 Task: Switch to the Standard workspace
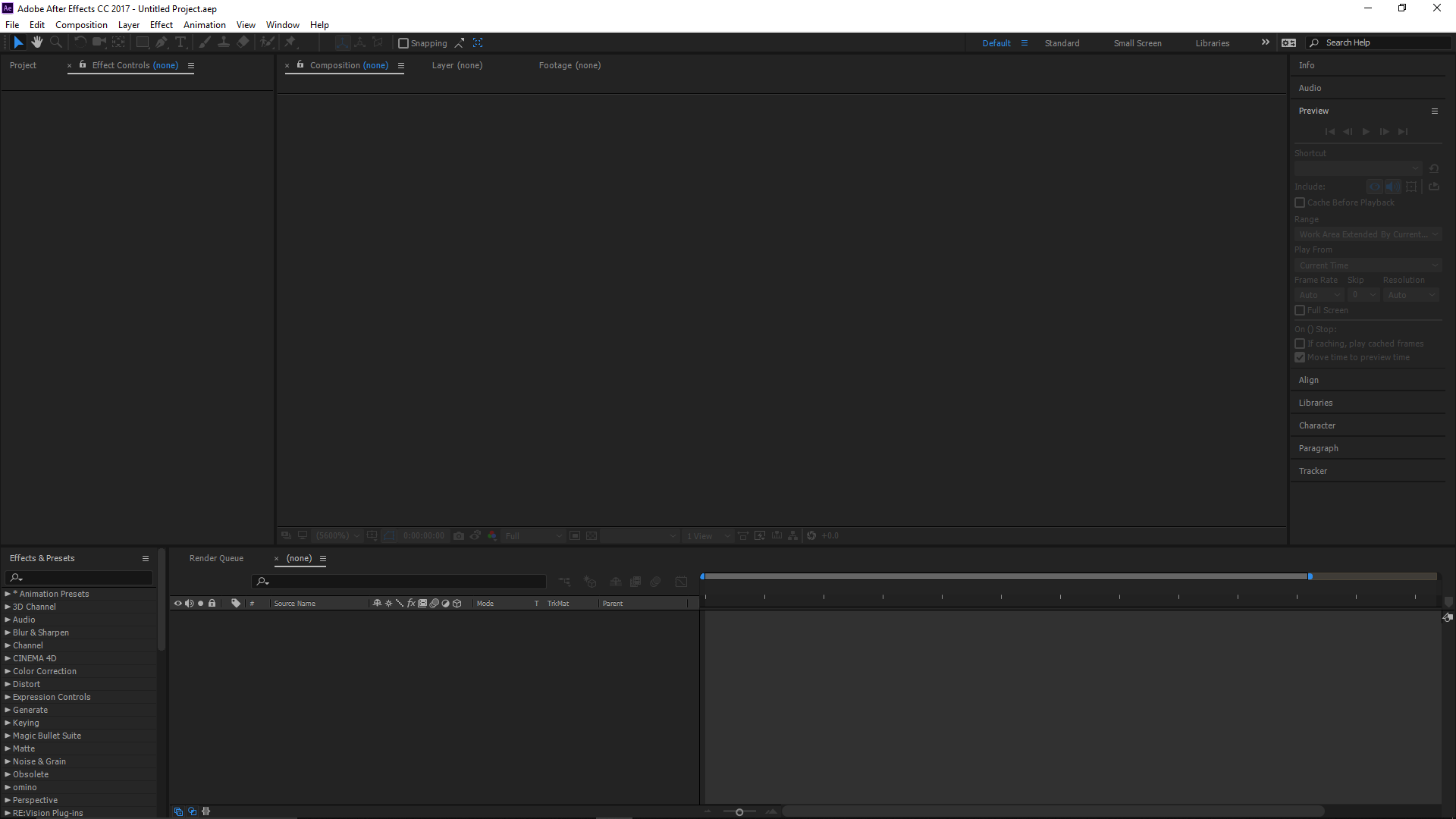click(x=1062, y=43)
